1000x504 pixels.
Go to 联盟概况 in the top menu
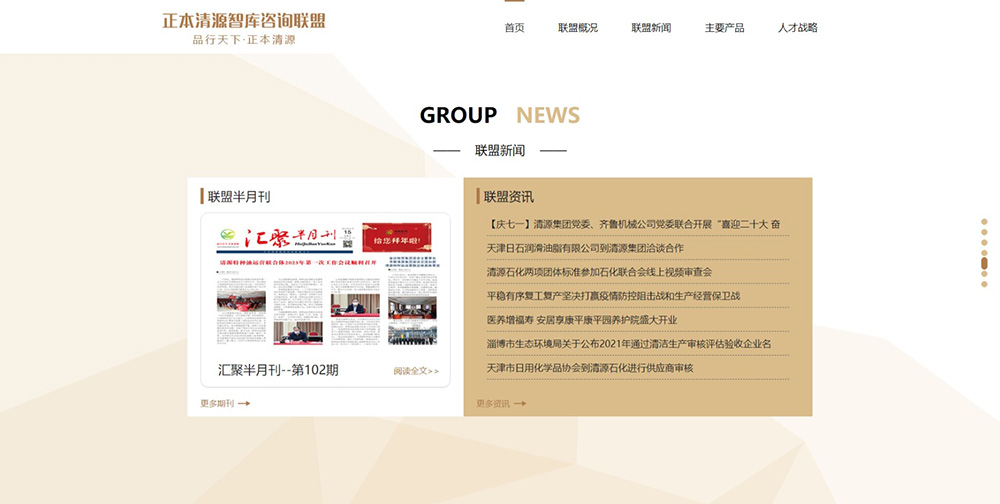pos(578,28)
